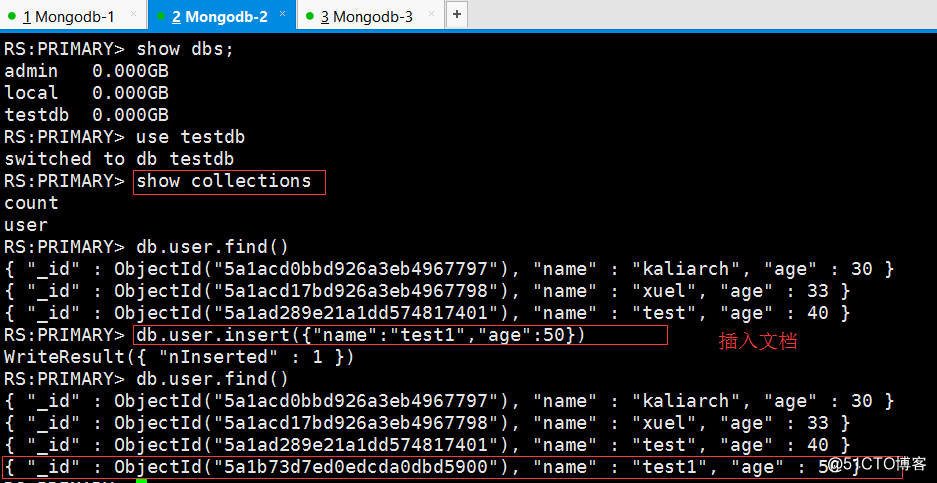Click the green status dot on Mongodb-3 tab
Image resolution: width=937 pixels, height=483 pixels.
tap(309, 16)
